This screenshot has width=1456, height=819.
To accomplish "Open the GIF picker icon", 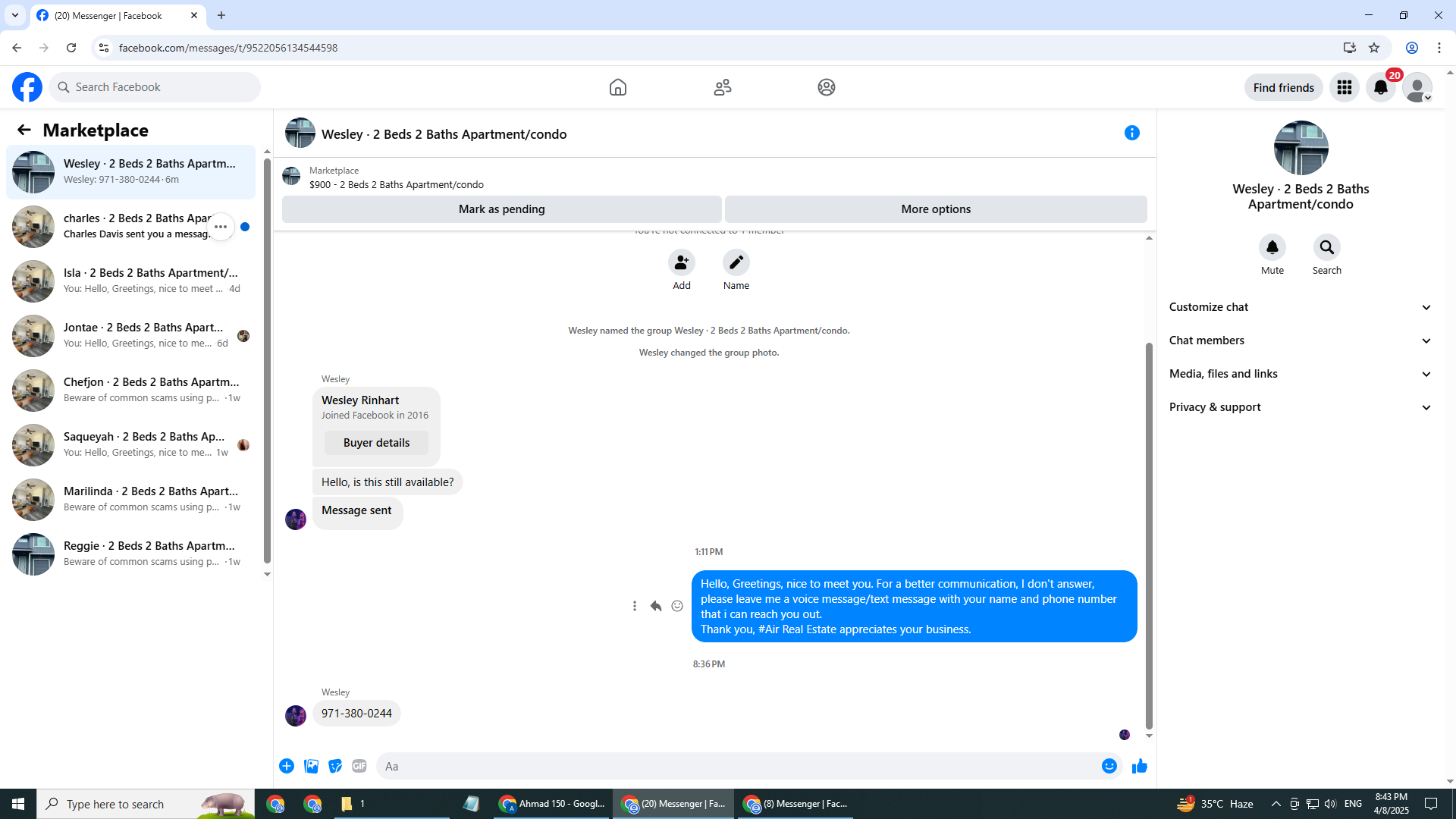I will 359,766.
